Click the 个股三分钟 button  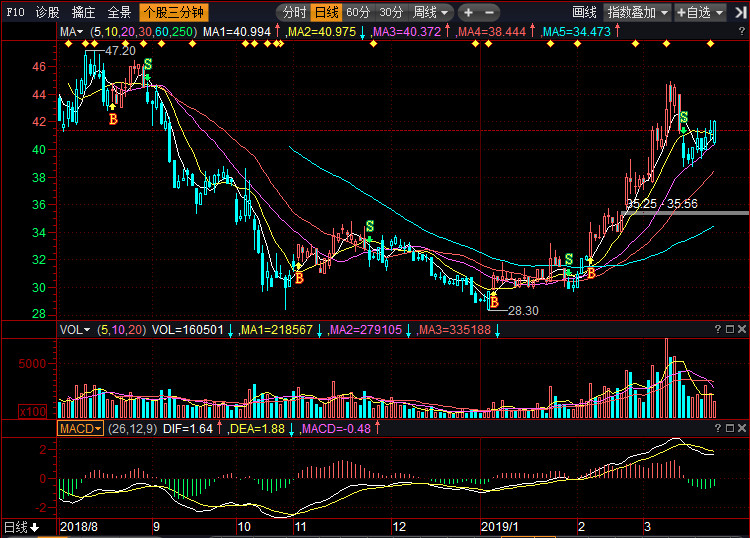point(174,12)
